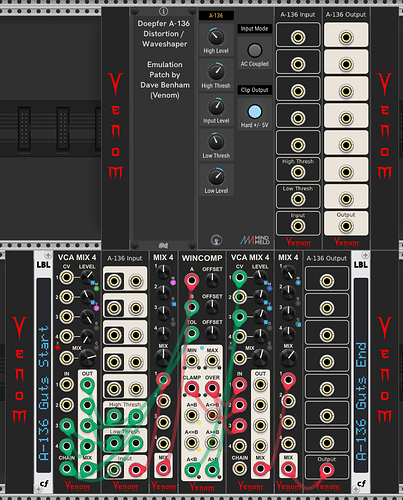Toggle green mode button on left VCA MIX 4
Image resolution: width=403 pixels, height=500 pixels.
[x=97, y=289]
